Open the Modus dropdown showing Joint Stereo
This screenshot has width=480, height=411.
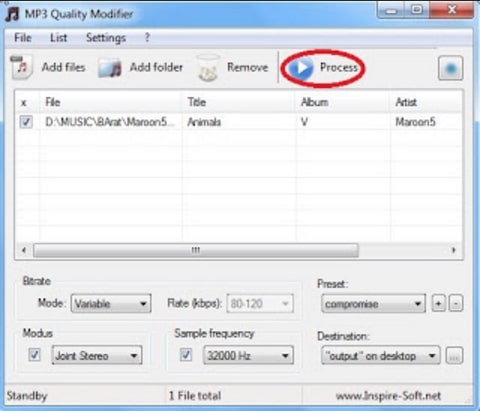click(x=97, y=355)
